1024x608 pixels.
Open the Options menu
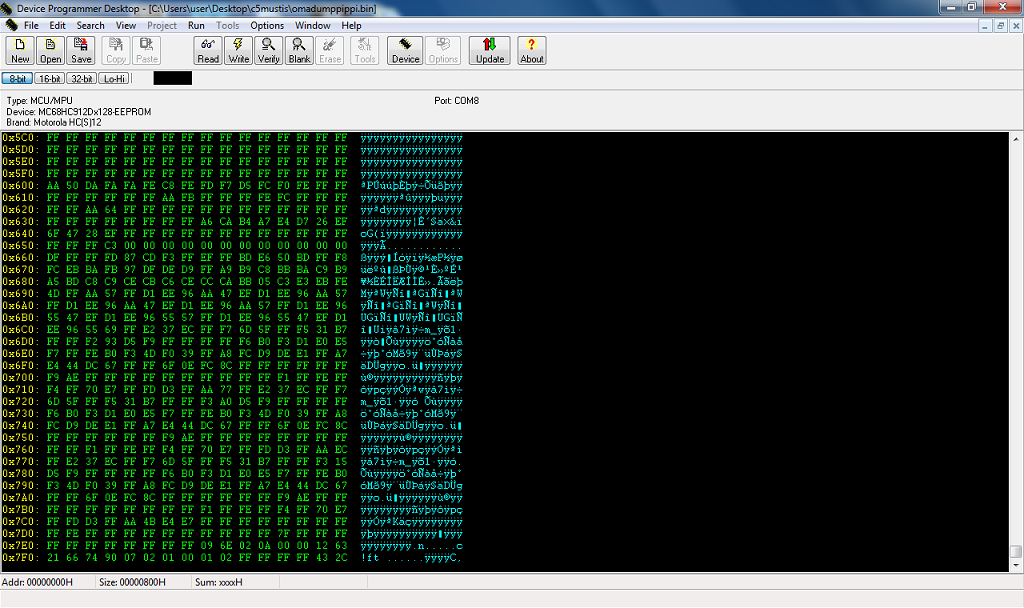[x=267, y=25]
